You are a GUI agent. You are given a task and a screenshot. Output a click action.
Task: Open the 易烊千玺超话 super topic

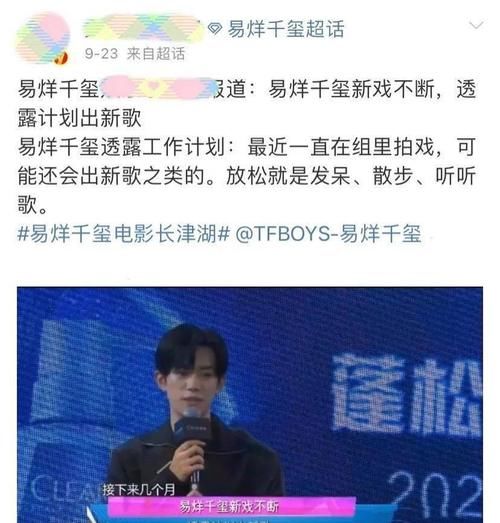(286, 29)
